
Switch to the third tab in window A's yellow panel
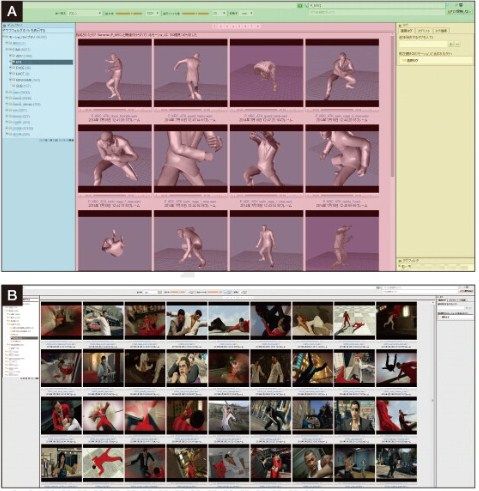pyautogui.click(x=441, y=31)
